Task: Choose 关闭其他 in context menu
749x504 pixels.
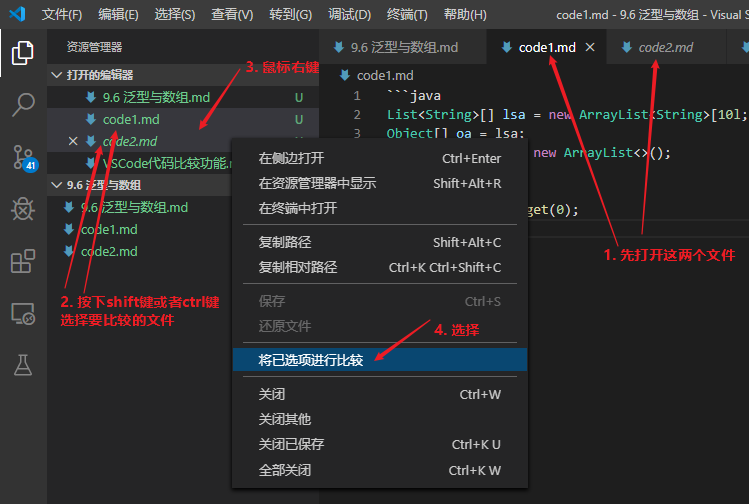Action: 380,419
